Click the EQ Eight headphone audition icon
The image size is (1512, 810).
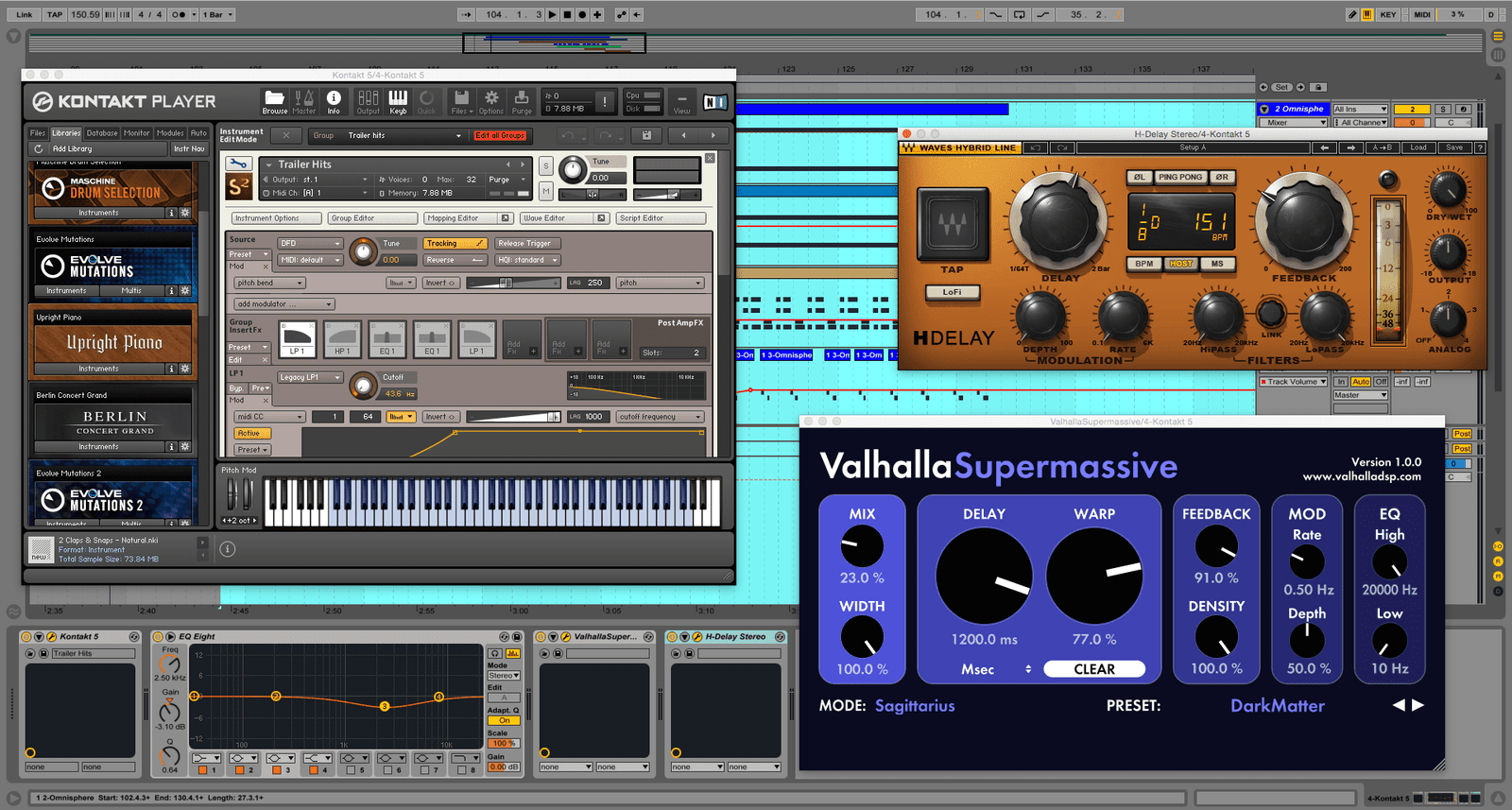(495, 653)
